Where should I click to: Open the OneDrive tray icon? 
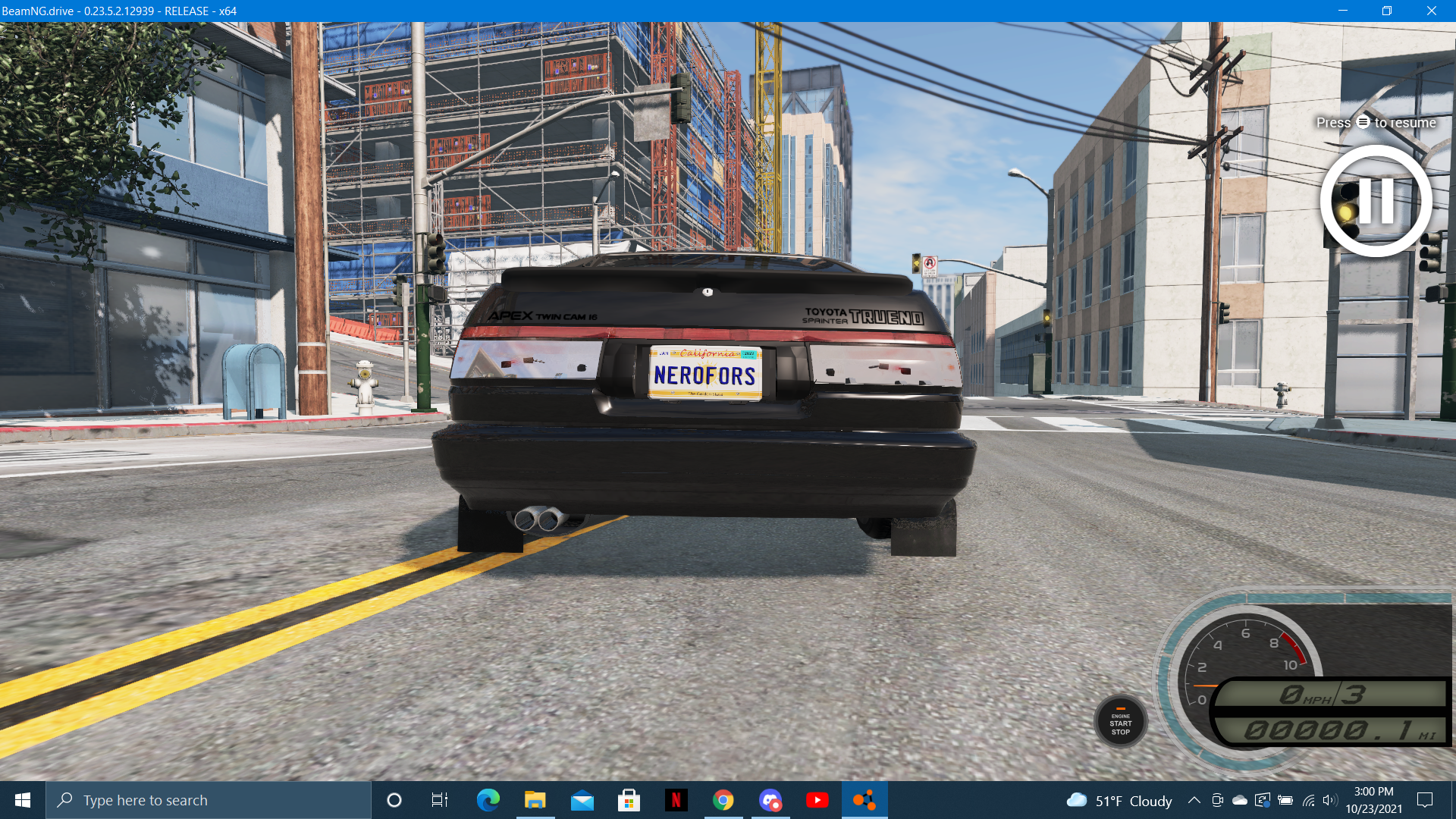pyautogui.click(x=1240, y=800)
